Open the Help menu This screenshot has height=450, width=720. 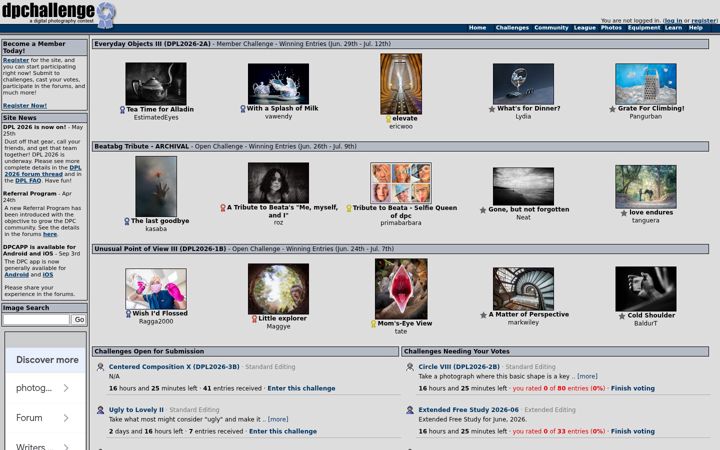coord(695,28)
